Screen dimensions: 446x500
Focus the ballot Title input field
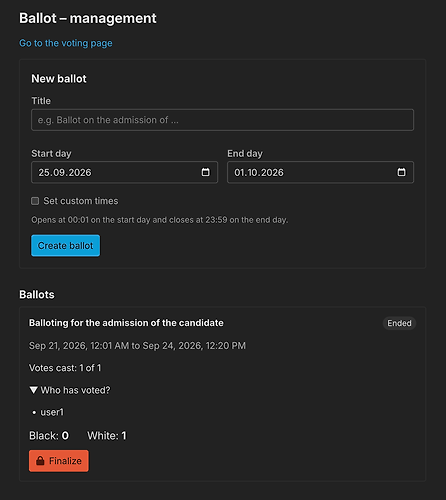tap(222, 120)
